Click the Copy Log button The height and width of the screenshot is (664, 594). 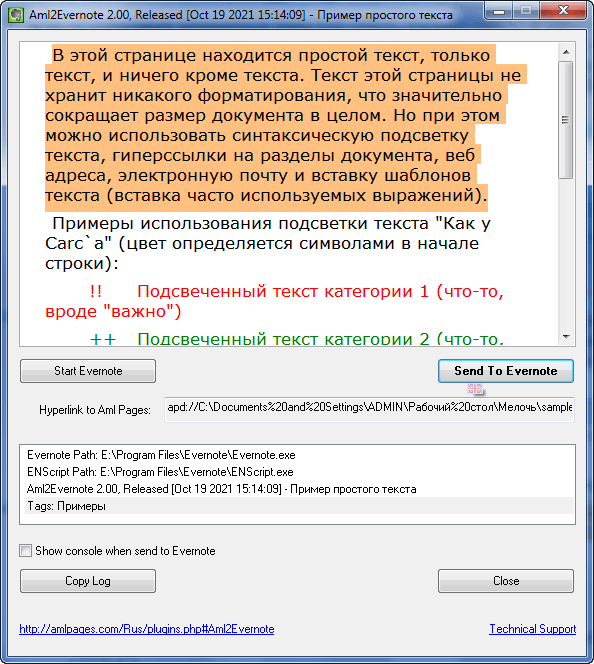(x=88, y=581)
